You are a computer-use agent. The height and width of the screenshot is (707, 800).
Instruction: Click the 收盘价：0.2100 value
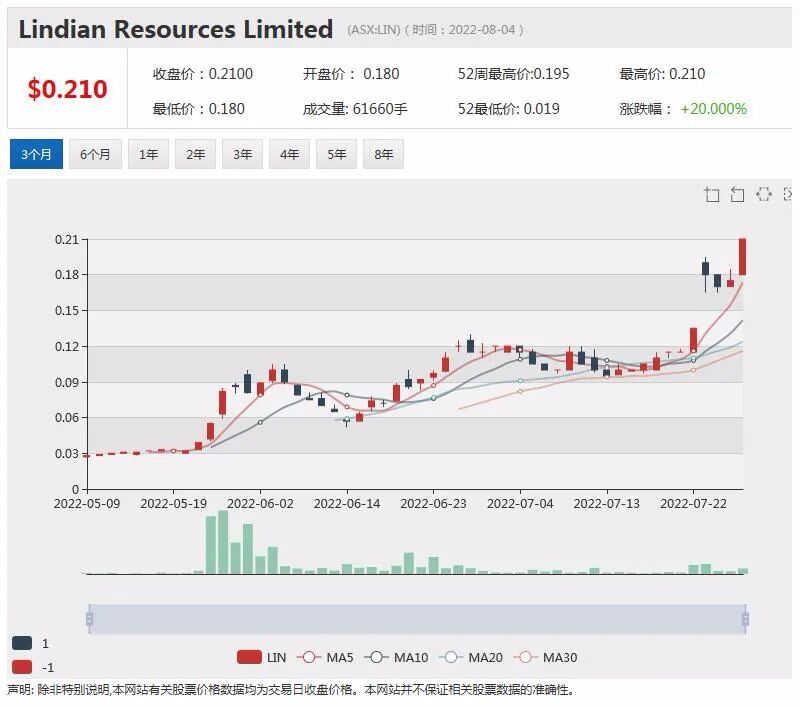click(203, 74)
